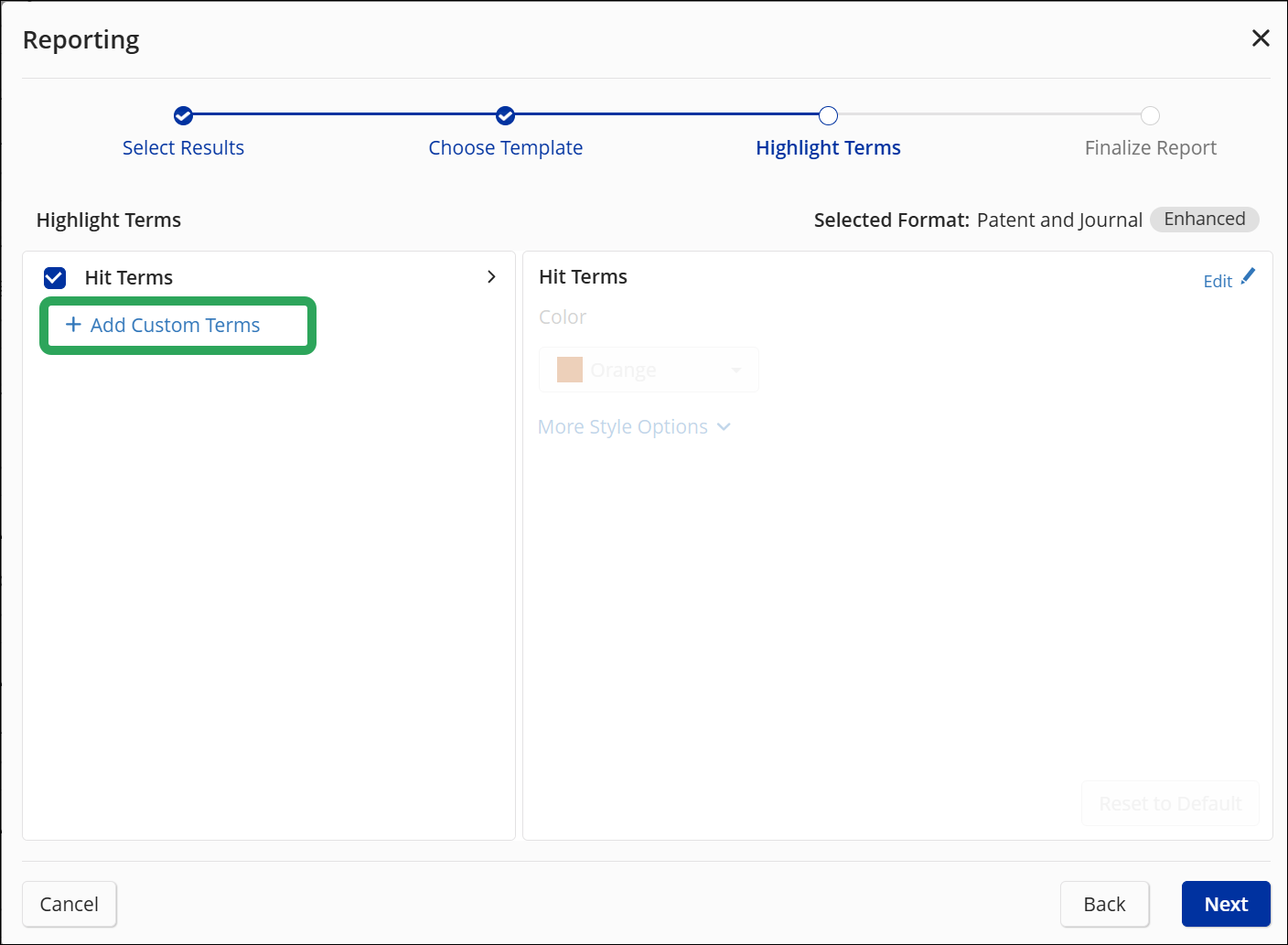Open Edit for Hit Terms styling
This screenshot has width=1288, height=945.
[x=1218, y=280]
